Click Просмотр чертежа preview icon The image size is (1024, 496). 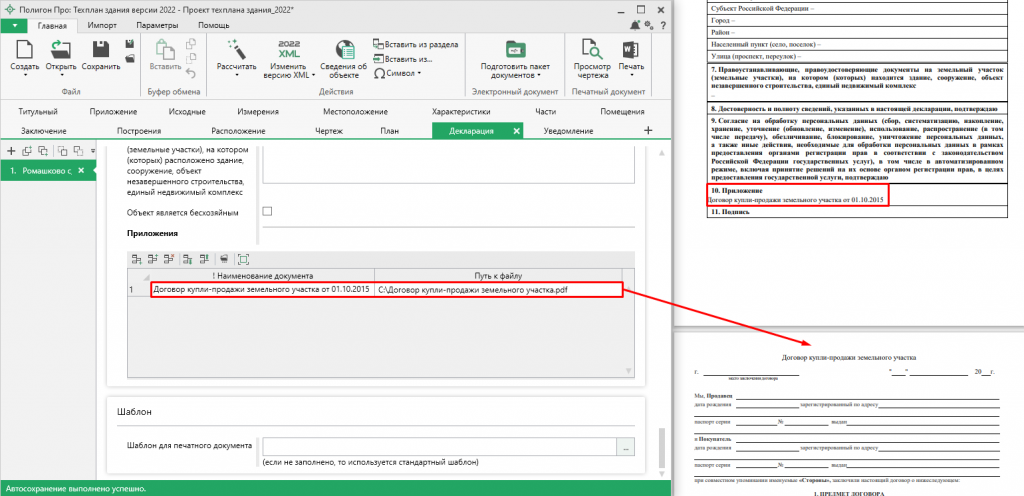pyautogui.click(x=591, y=50)
